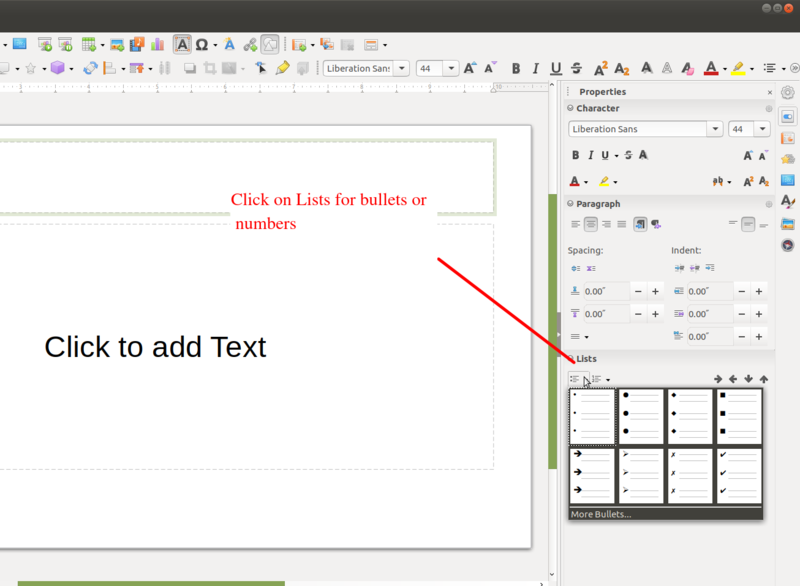Choose arrow bullets style
This screenshot has height=586, width=800.
click(x=592, y=475)
